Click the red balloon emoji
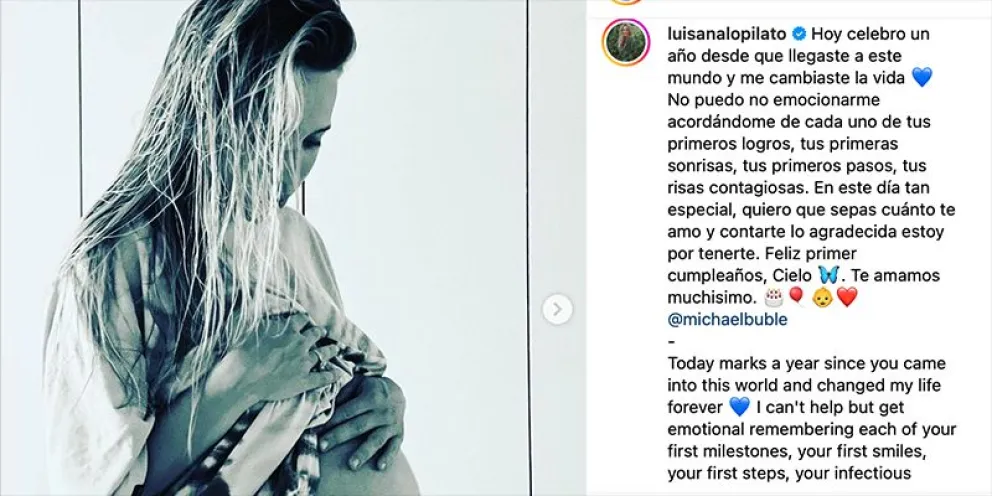992x496 pixels. tap(795, 297)
